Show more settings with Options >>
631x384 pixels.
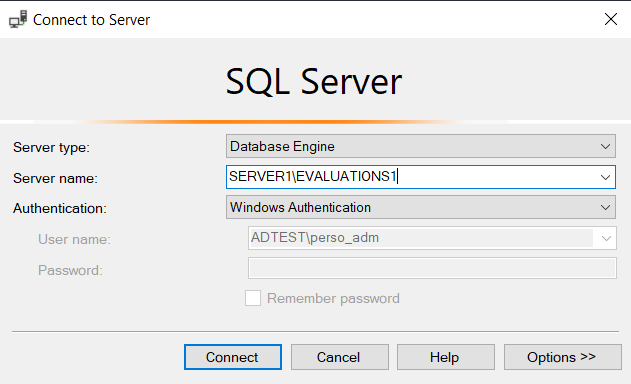pos(563,357)
